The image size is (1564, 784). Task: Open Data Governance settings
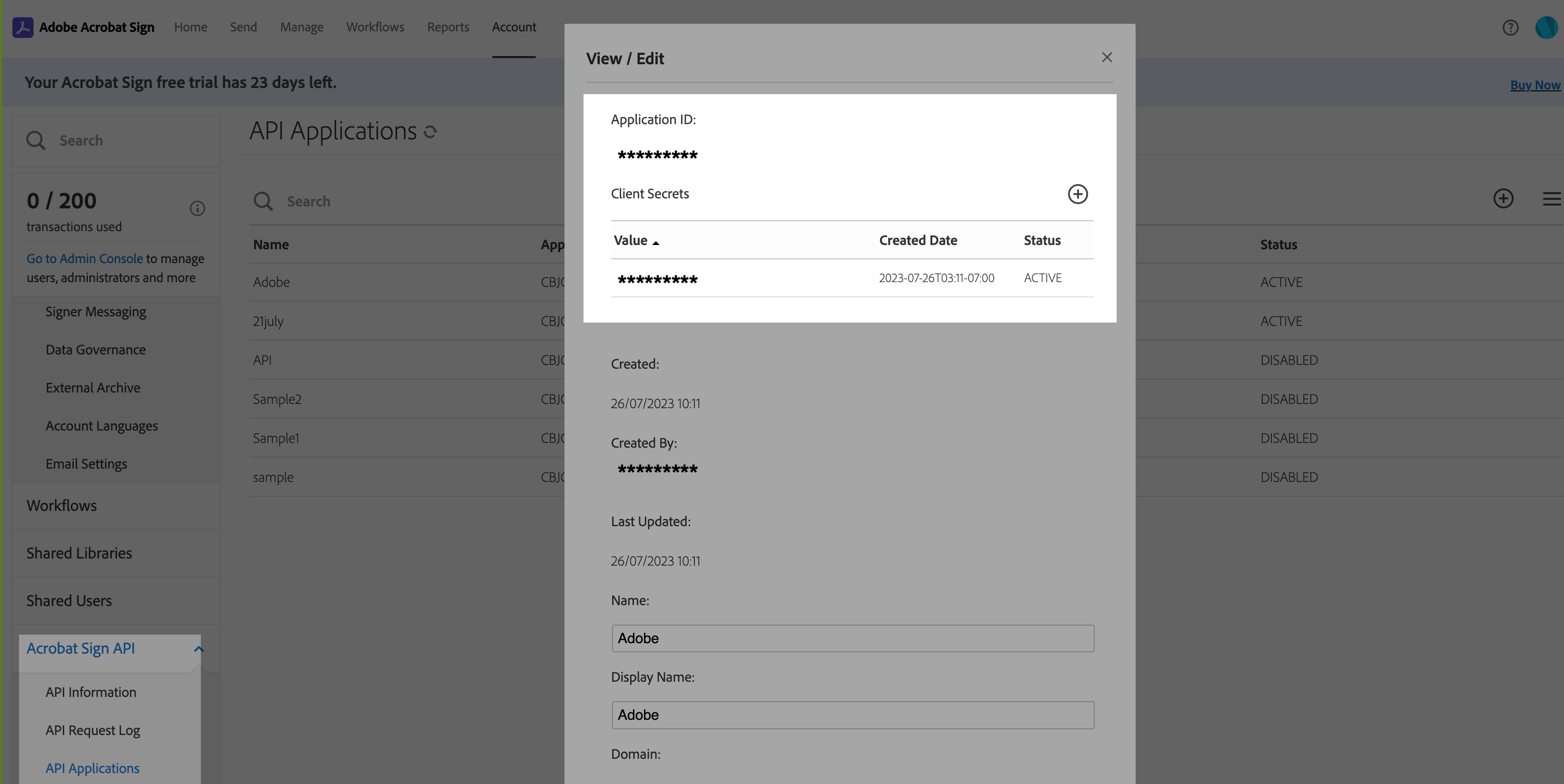coord(95,350)
